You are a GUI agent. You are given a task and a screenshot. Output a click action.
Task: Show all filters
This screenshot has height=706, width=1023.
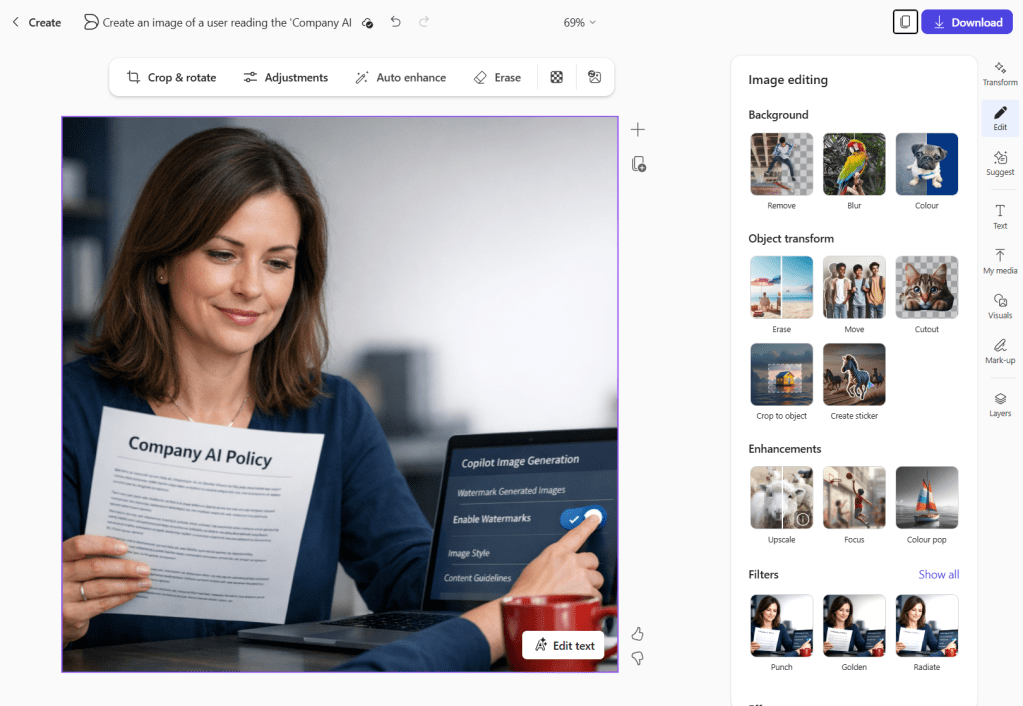pyautogui.click(x=938, y=574)
